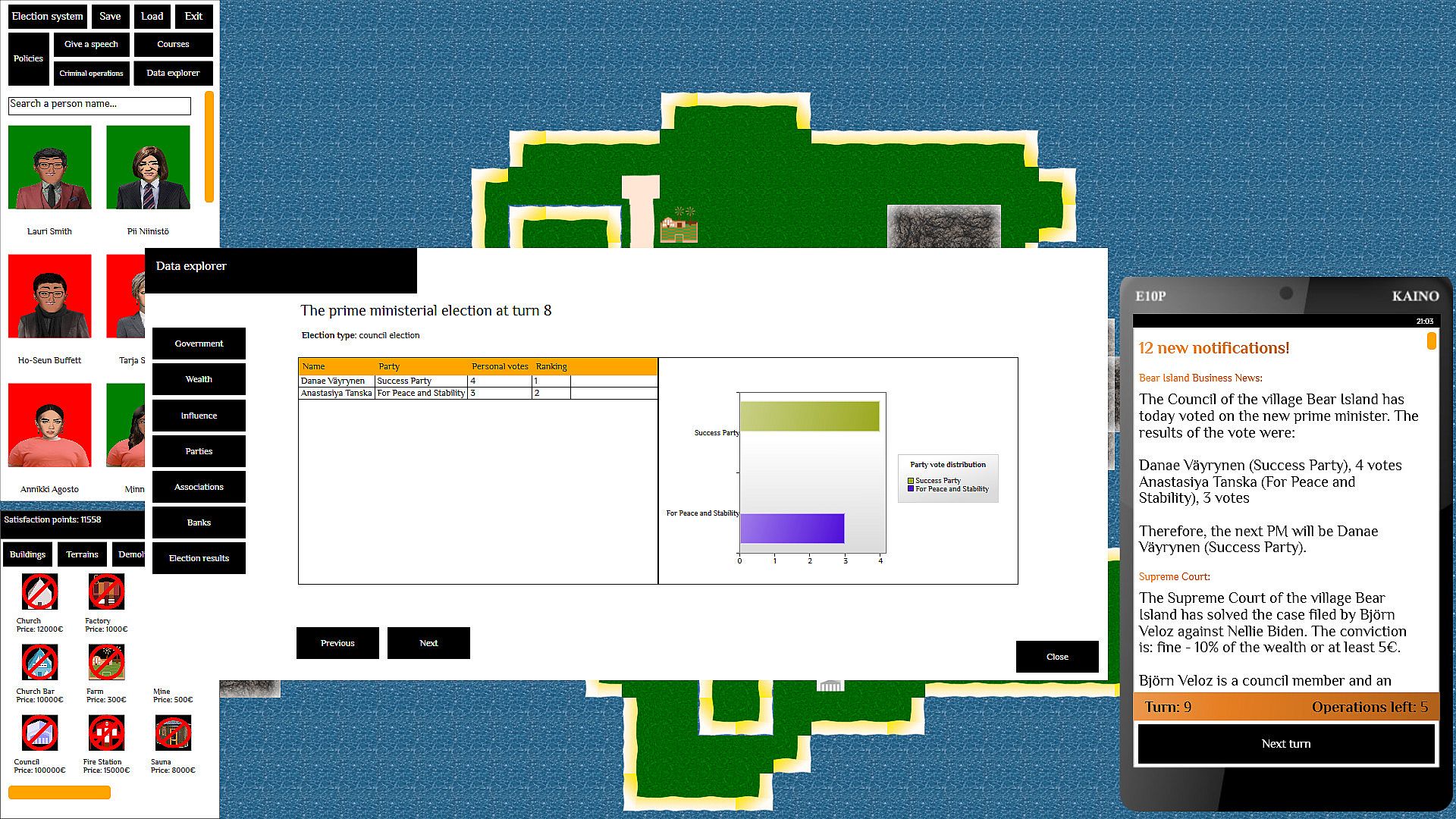Open Pii Niinistö's portrait
1456x819 pixels.
pos(148,168)
